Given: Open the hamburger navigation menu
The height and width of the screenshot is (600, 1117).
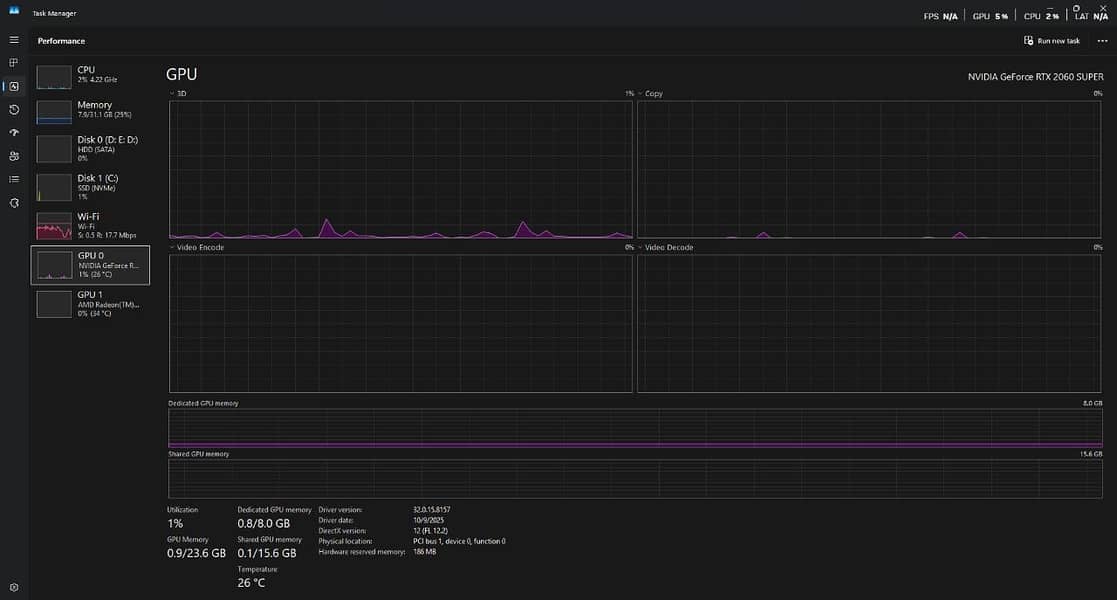Looking at the screenshot, I should 14,40.
